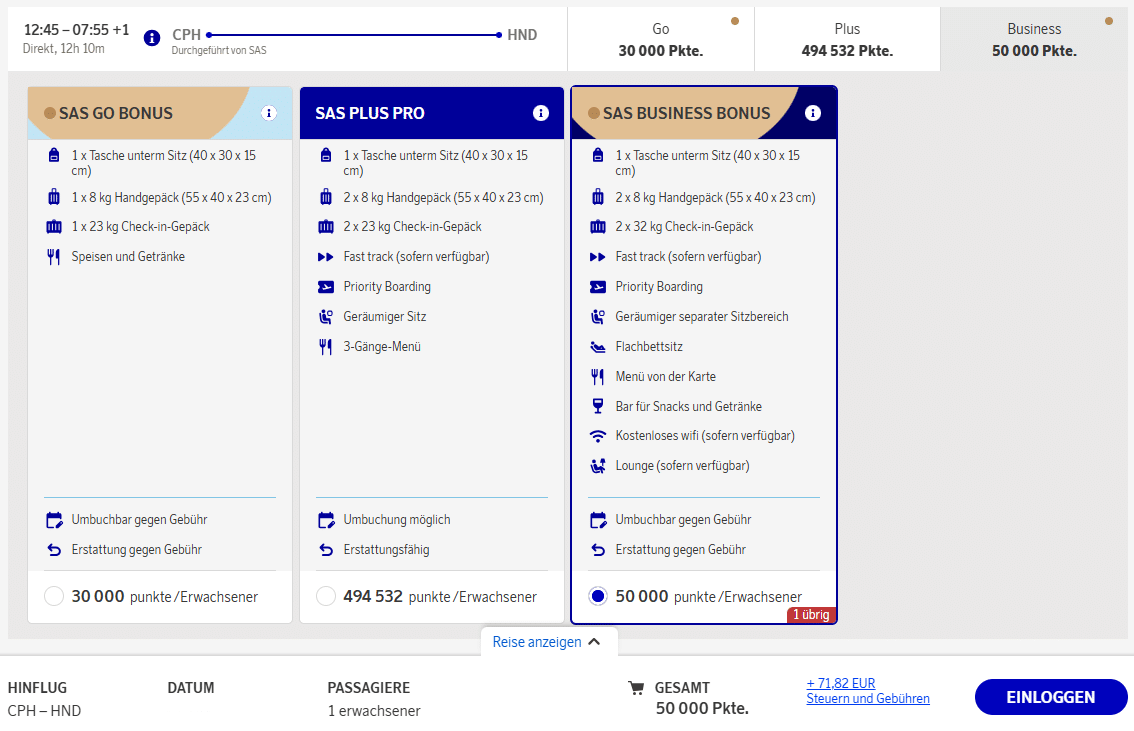Screen dimensions: 1134x731
Task: Click the red 1 übrig badge
Action: tap(811, 615)
